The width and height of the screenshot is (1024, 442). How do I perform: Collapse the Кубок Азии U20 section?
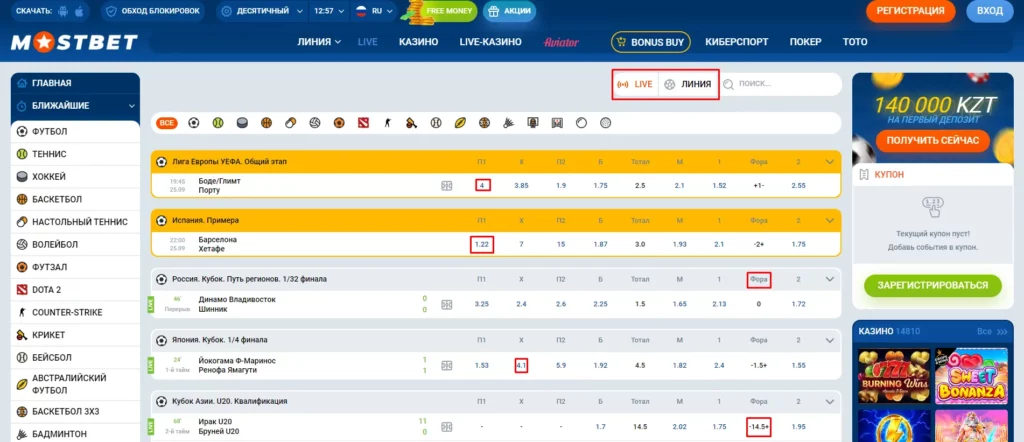tap(830, 401)
